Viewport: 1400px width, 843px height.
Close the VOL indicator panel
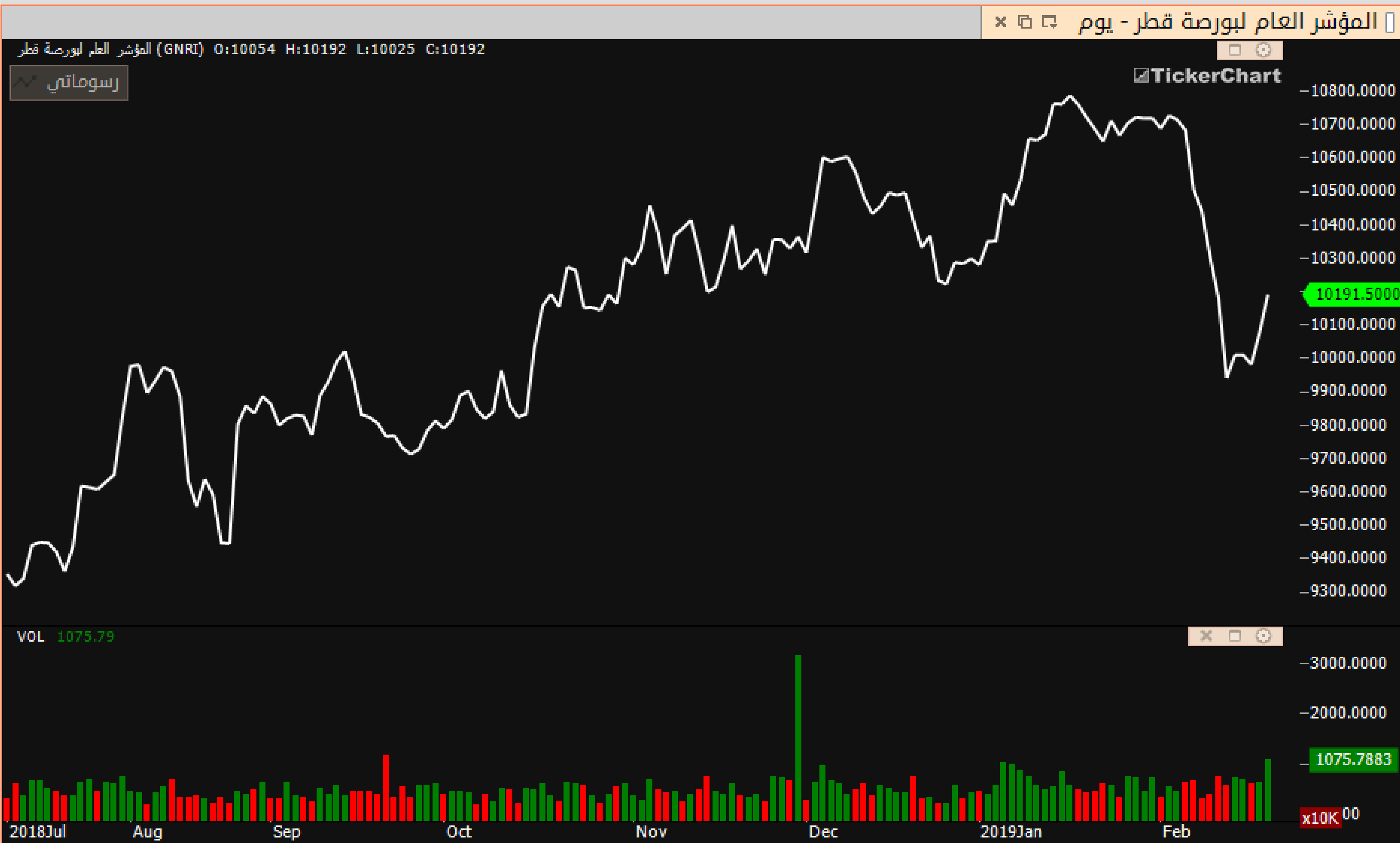pyautogui.click(x=1206, y=636)
